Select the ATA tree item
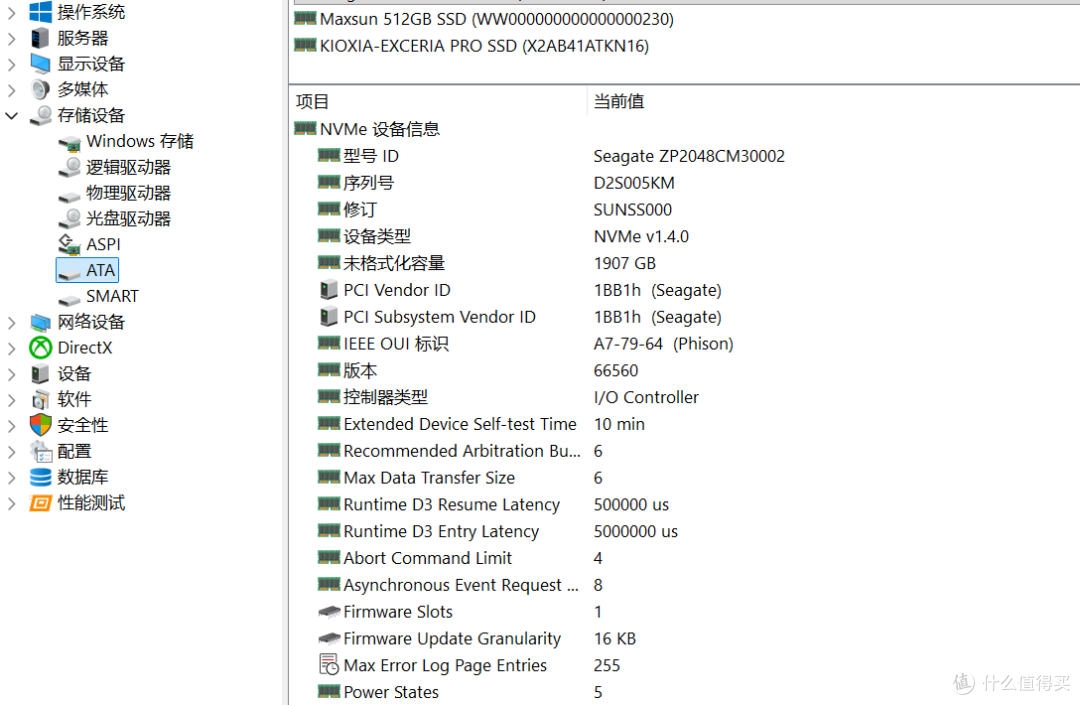Image resolution: width=1080 pixels, height=705 pixels. coord(87,270)
